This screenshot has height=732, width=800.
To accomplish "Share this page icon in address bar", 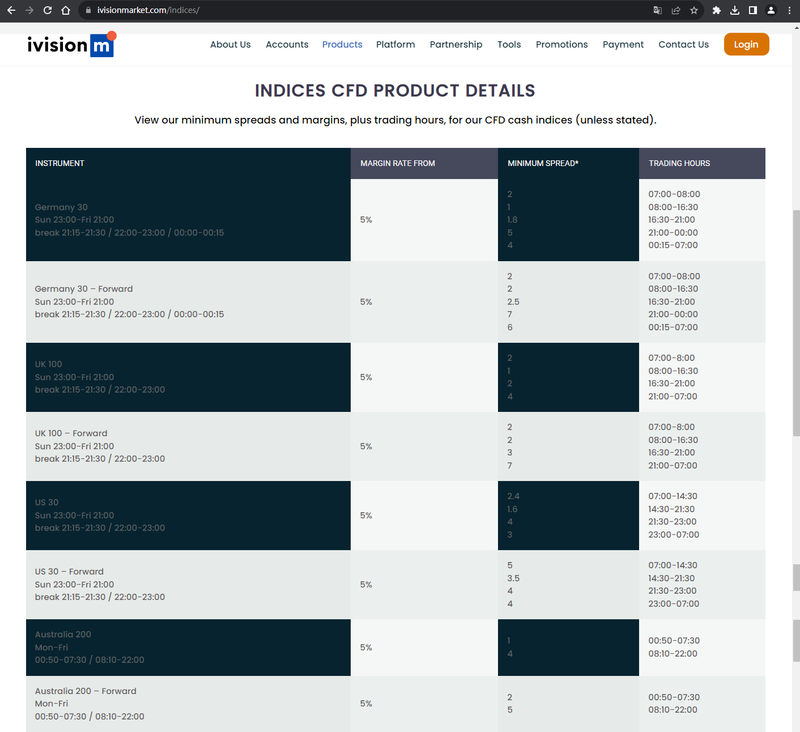I will coord(676,10).
